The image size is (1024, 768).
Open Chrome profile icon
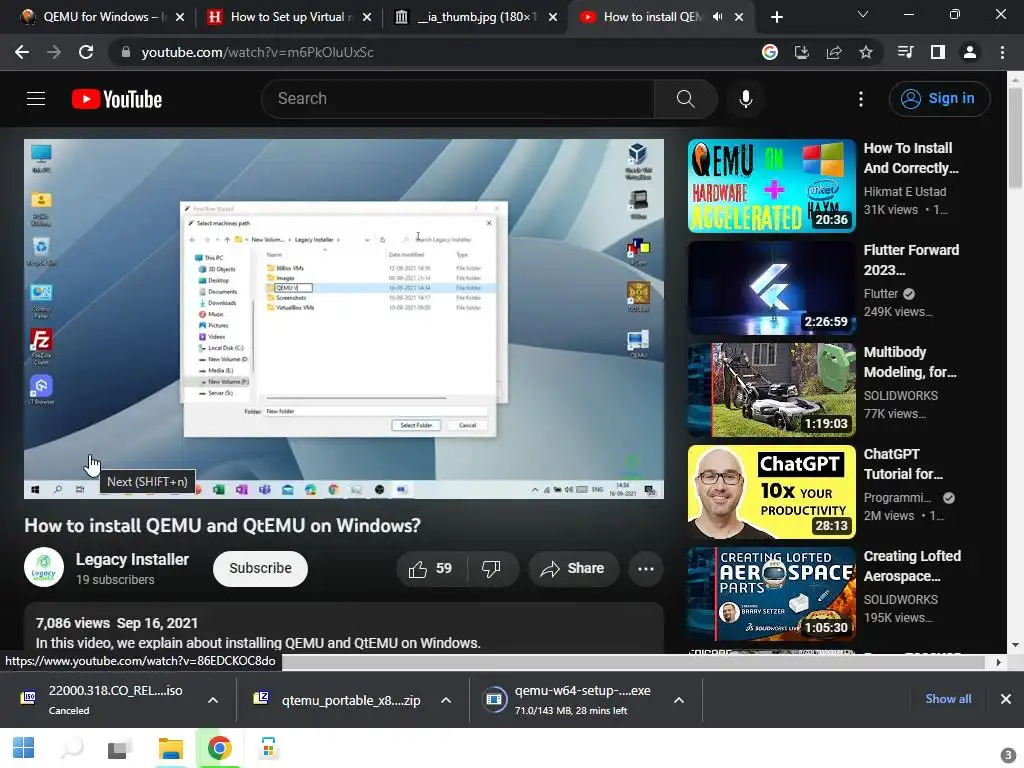(970, 52)
